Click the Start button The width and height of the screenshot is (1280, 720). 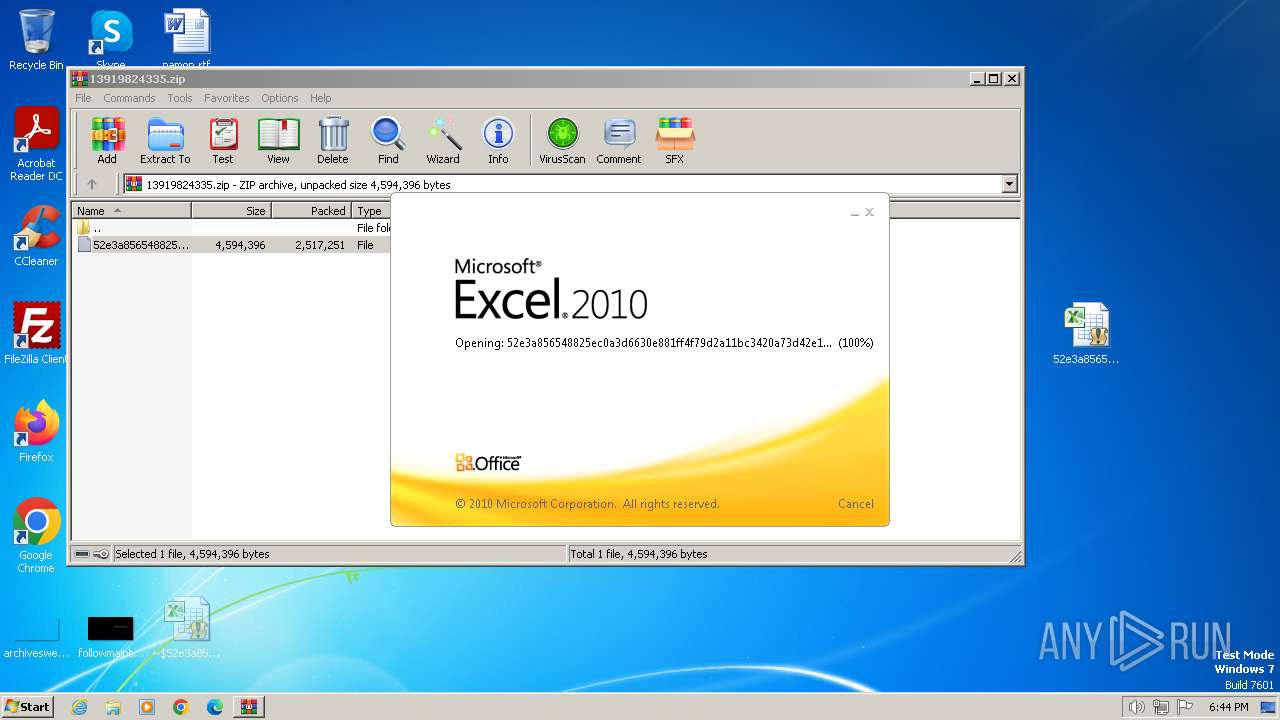[x=28, y=707]
